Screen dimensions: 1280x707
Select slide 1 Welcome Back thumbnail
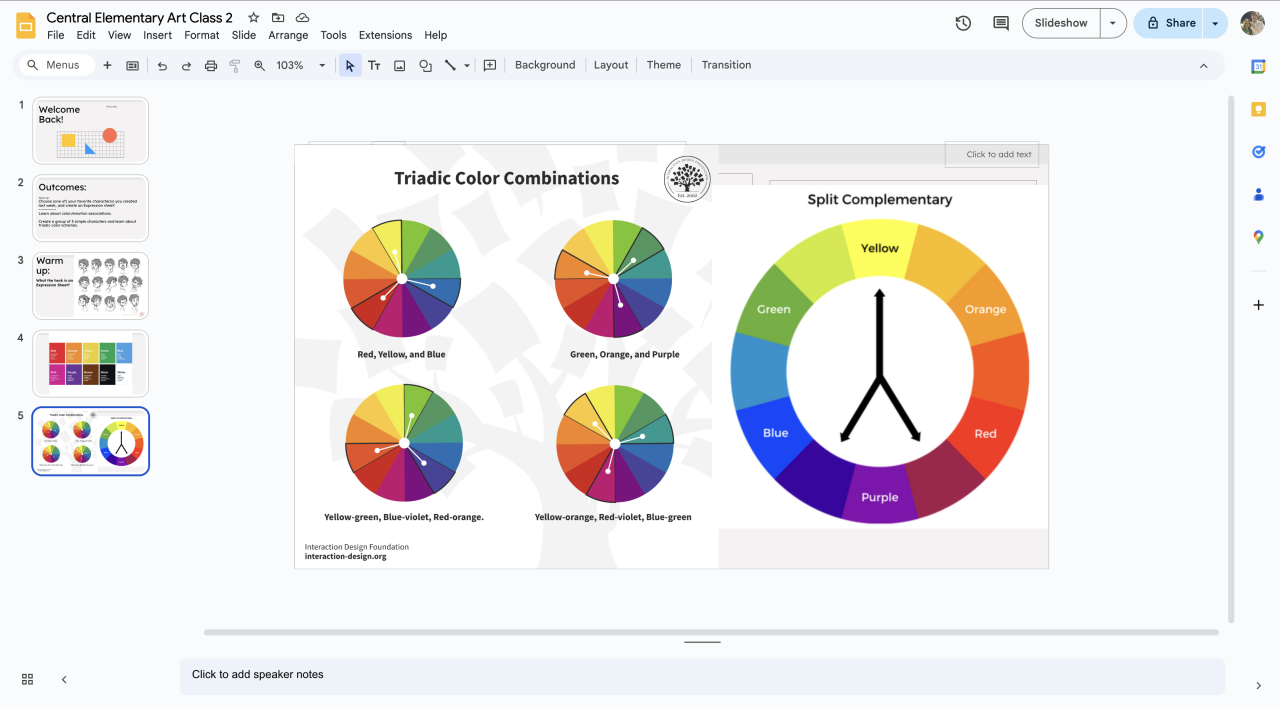[x=90, y=130]
